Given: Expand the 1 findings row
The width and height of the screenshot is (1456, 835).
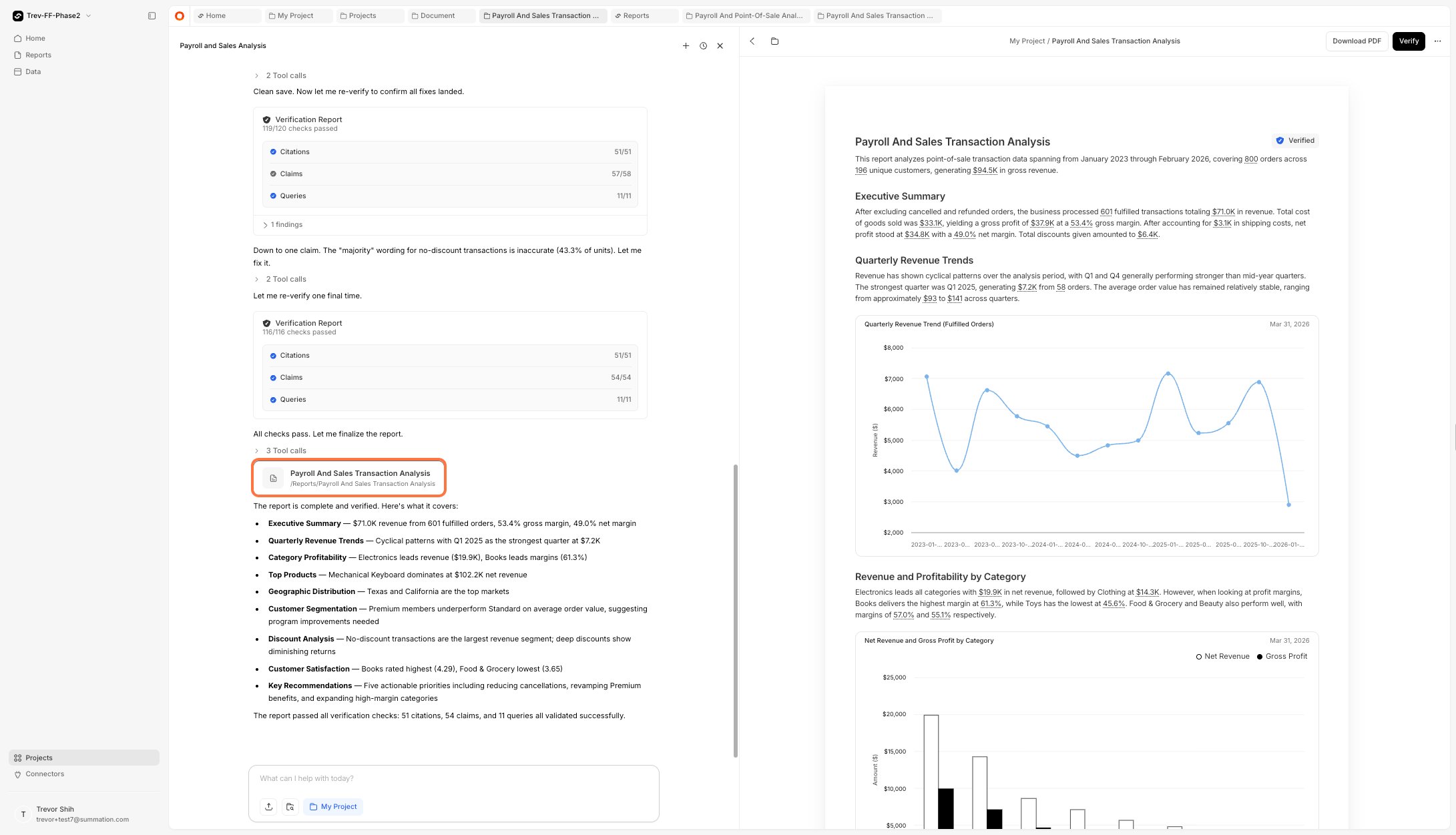Looking at the screenshot, I should point(283,224).
